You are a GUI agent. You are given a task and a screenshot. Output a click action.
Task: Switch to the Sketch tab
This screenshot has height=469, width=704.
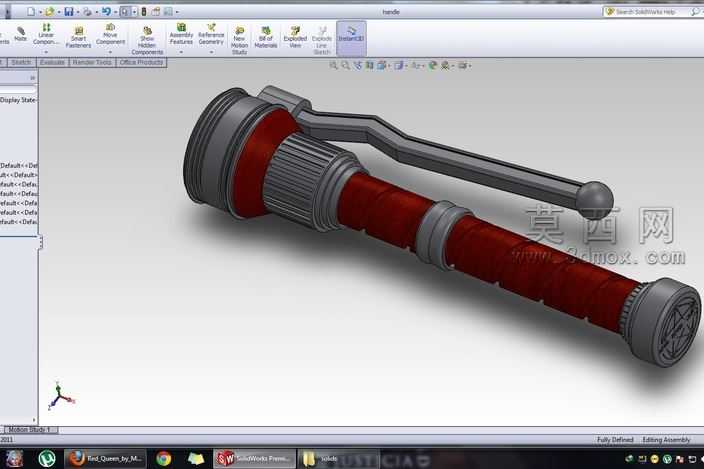pos(21,62)
